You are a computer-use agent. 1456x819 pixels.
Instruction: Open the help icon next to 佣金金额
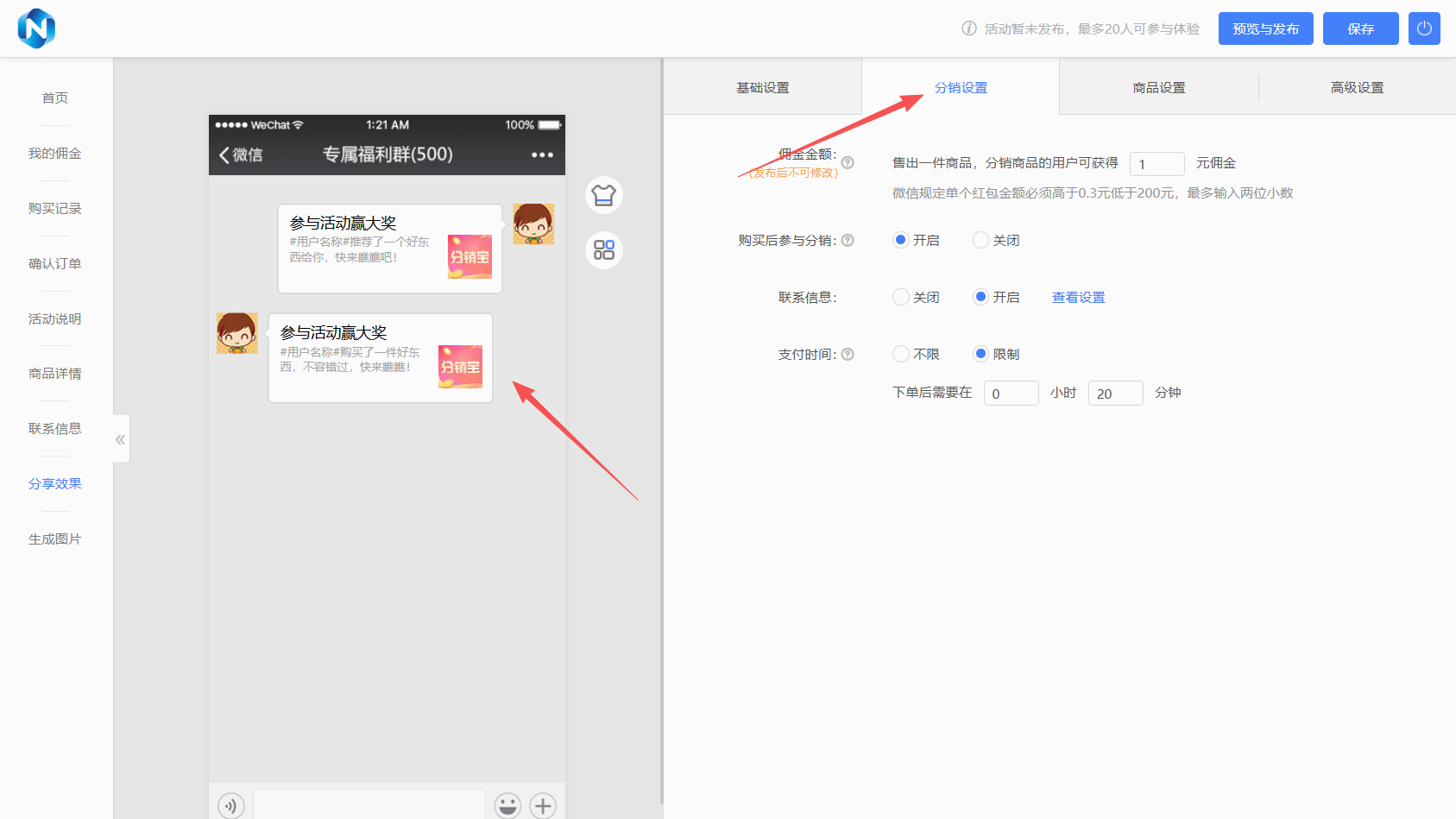click(848, 162)
